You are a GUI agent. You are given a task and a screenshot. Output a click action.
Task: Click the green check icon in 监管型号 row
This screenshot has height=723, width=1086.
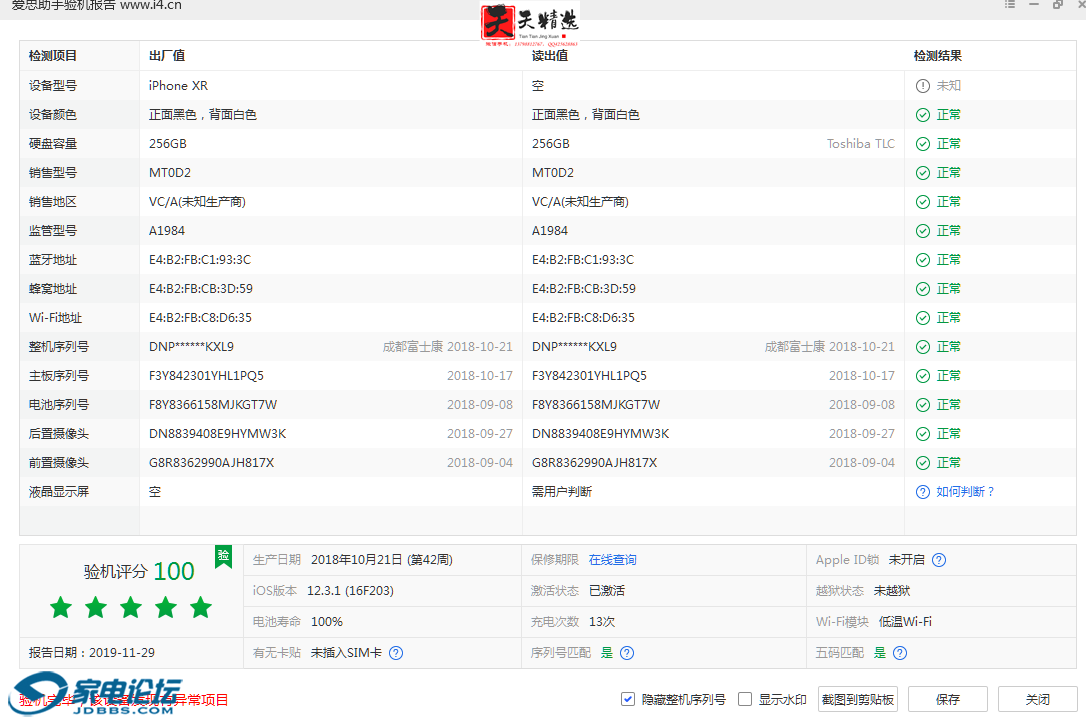(x=923, y=231)
